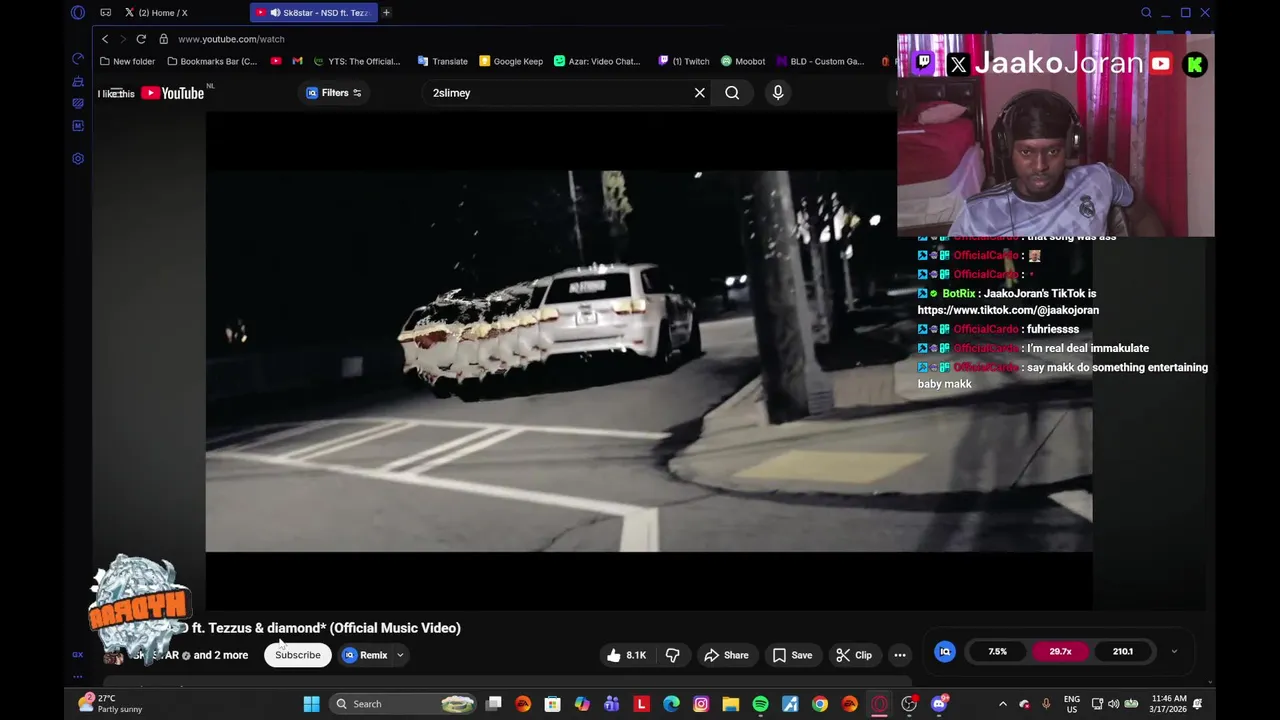
Task: Open sidebar settings gear icon
Action: point(78,158)
